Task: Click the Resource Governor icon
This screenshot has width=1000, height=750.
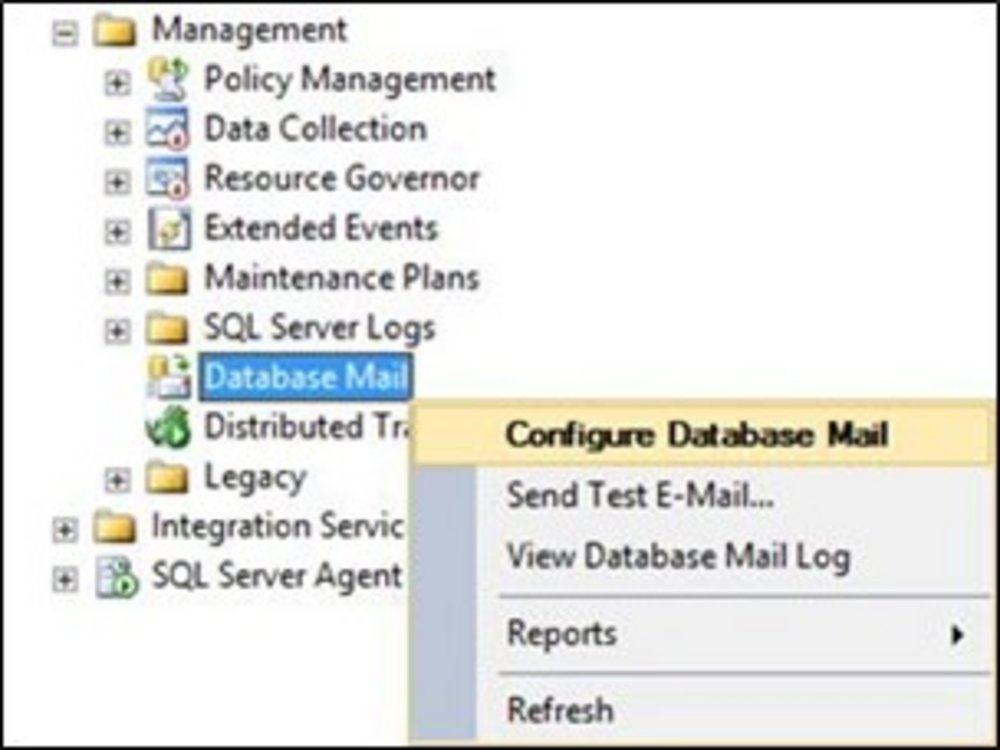Action: click(167, 179)
